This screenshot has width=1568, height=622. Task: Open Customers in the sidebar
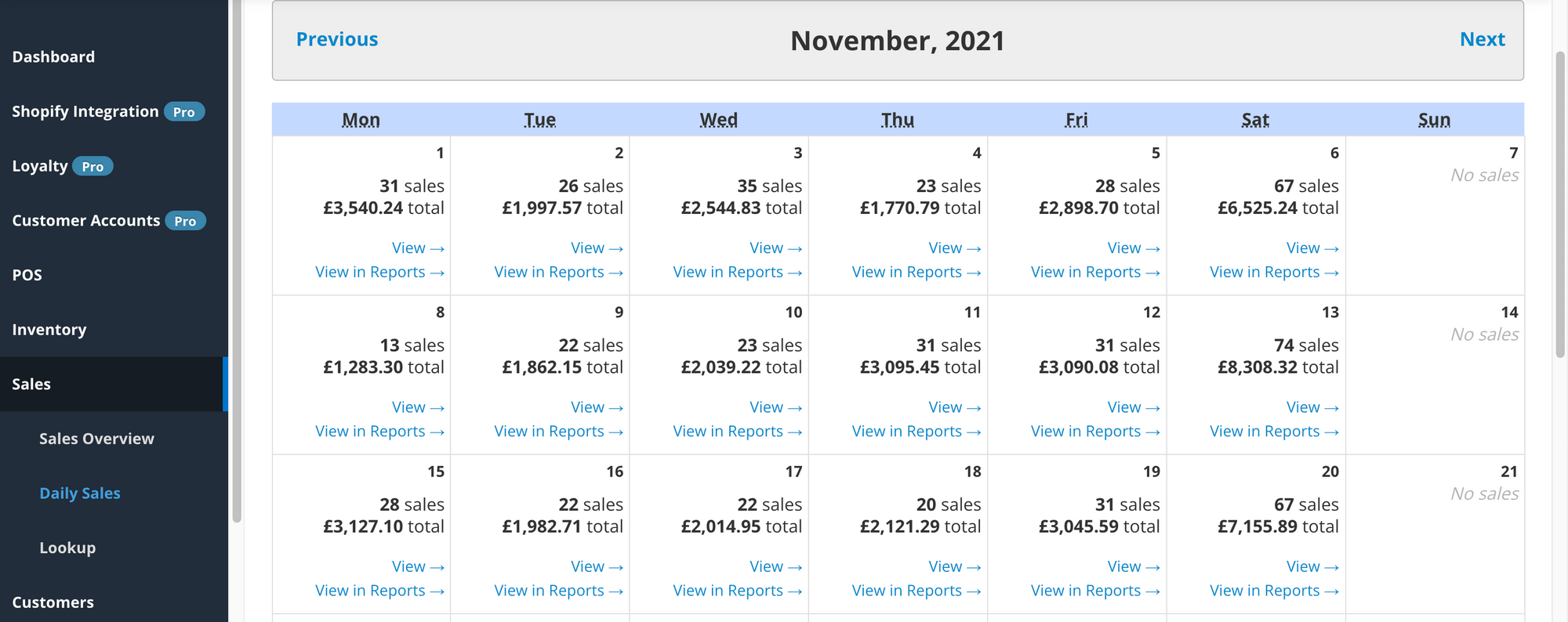pos(53,602)
